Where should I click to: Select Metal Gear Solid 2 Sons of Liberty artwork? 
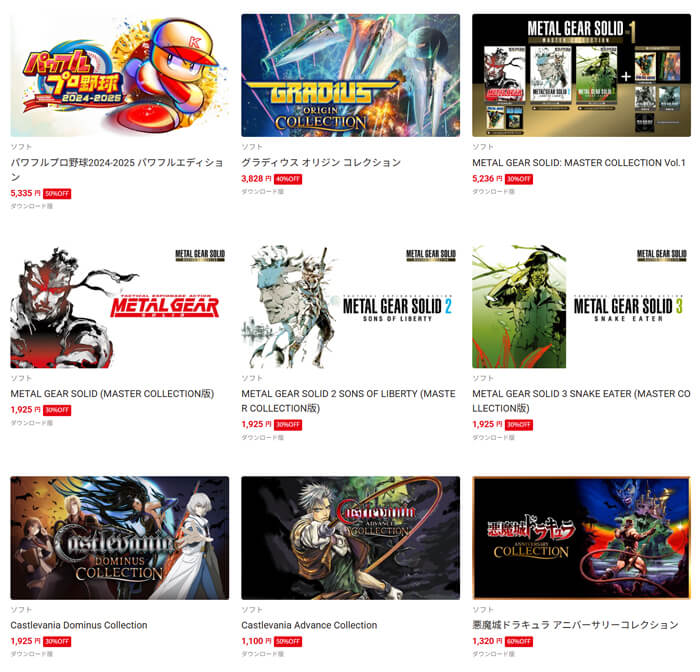click(x=350, y=306)
